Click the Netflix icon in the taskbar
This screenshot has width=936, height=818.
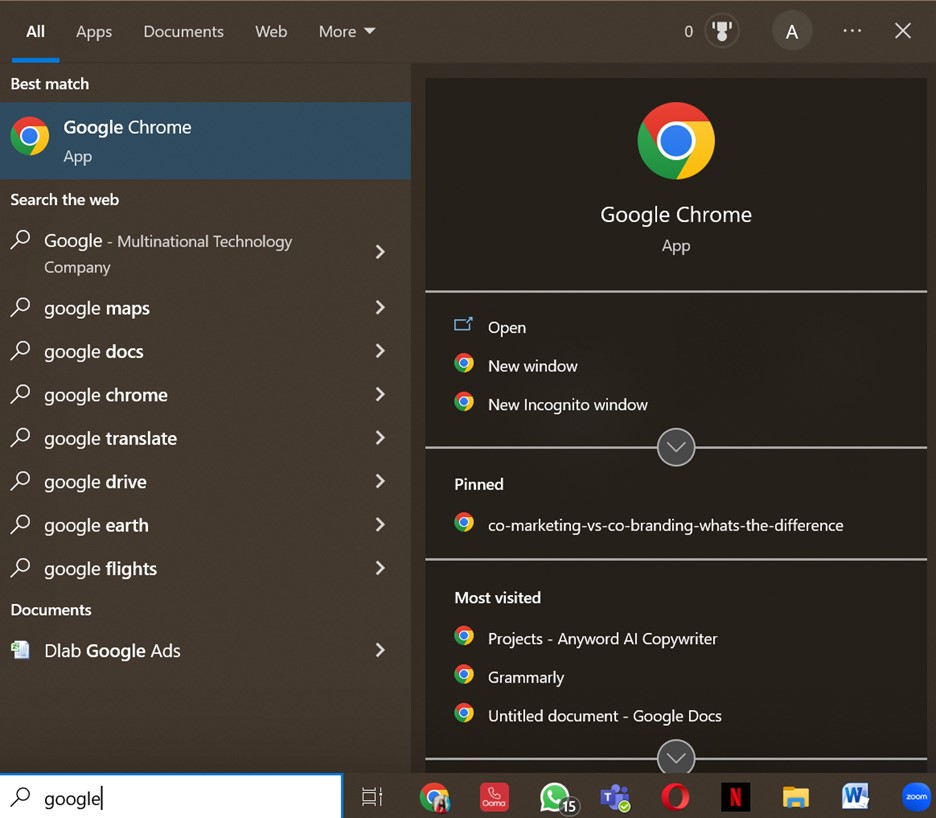click(735, 796)
